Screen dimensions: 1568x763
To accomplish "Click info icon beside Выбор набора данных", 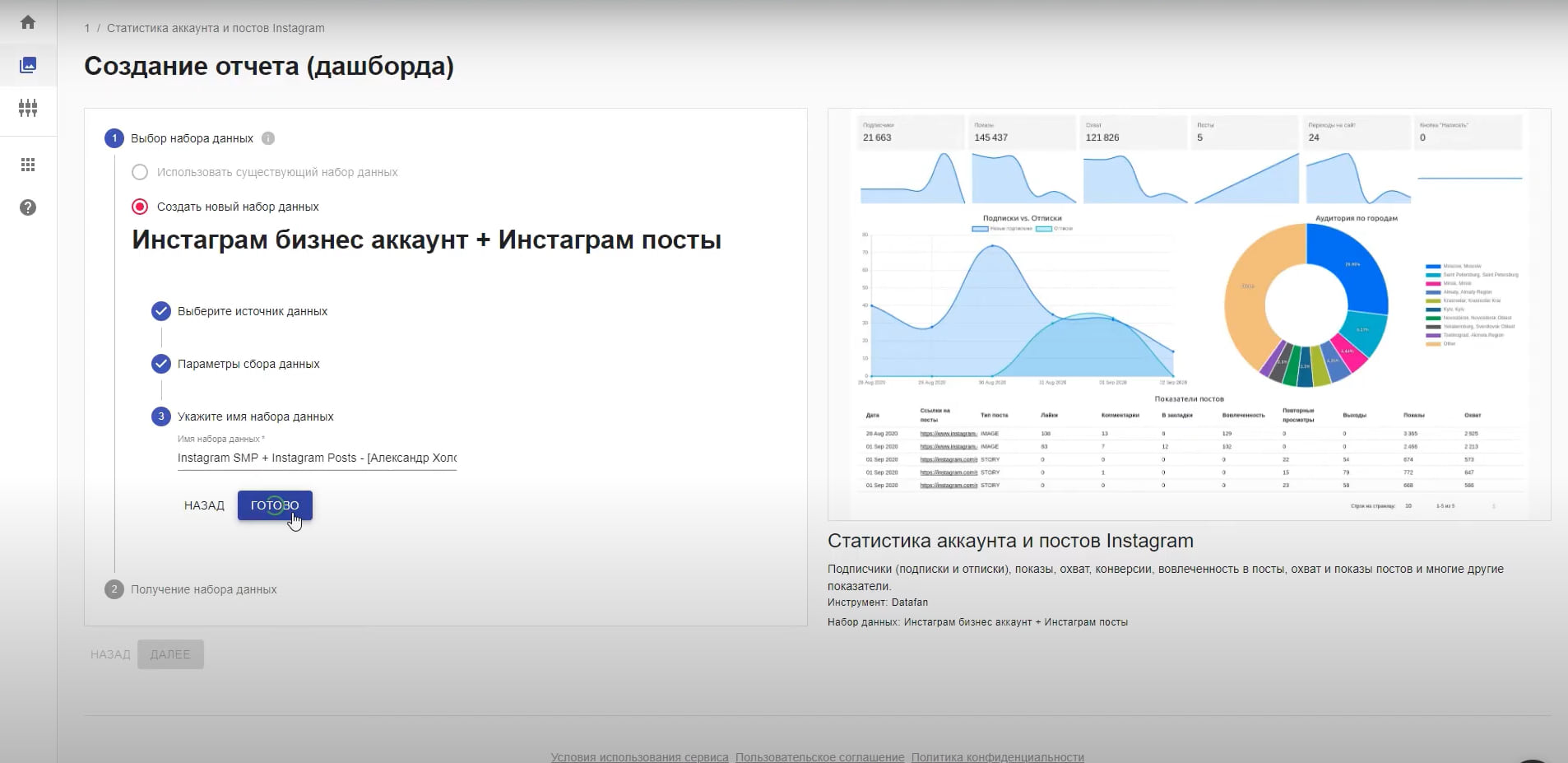I will [268, 138].
